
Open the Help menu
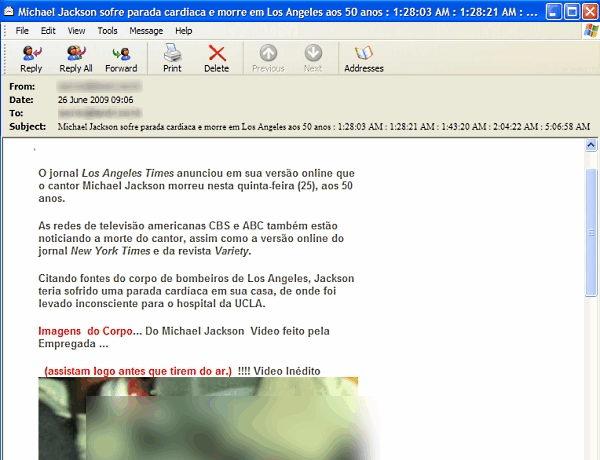184,31
